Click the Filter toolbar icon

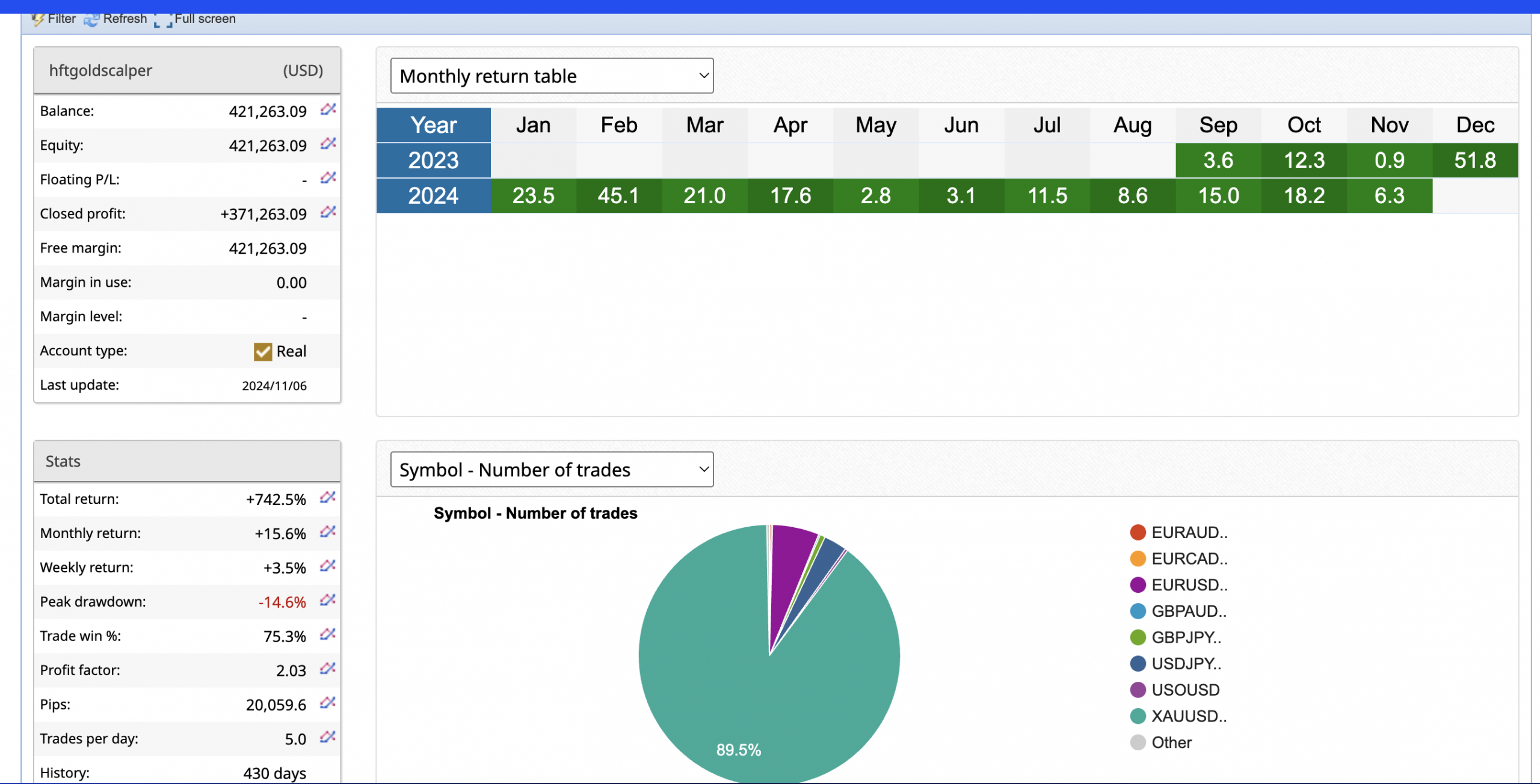tap(38, 19)
